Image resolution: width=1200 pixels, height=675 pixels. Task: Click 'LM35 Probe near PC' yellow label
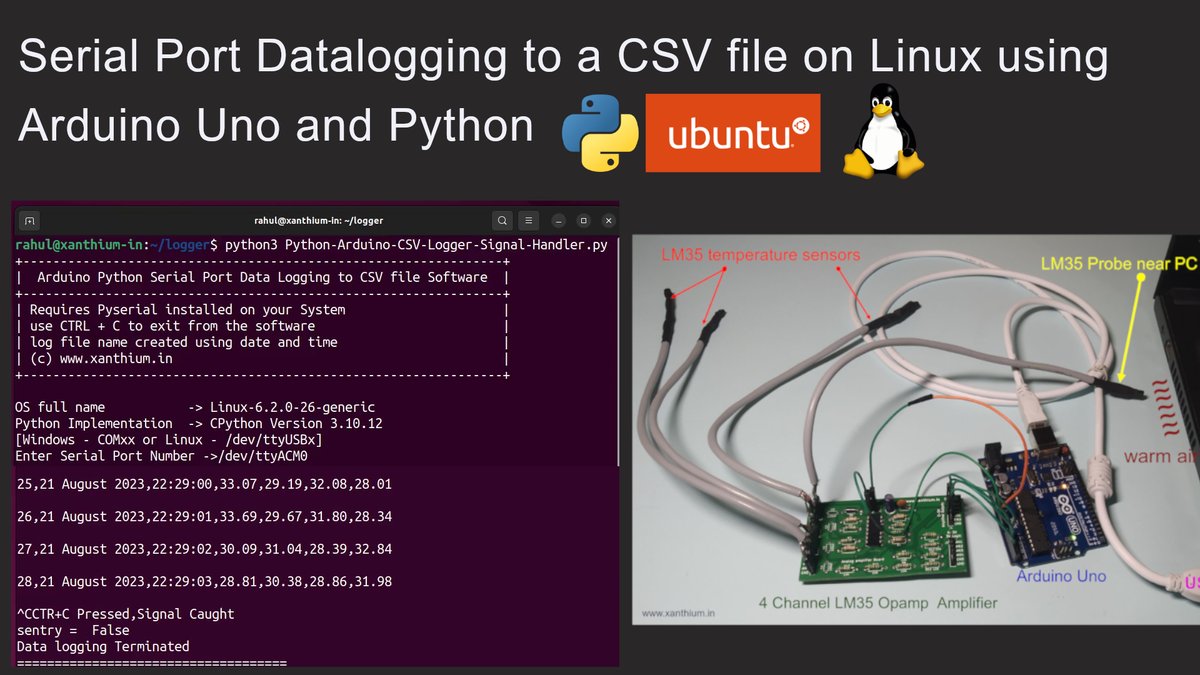(1119, 265)
